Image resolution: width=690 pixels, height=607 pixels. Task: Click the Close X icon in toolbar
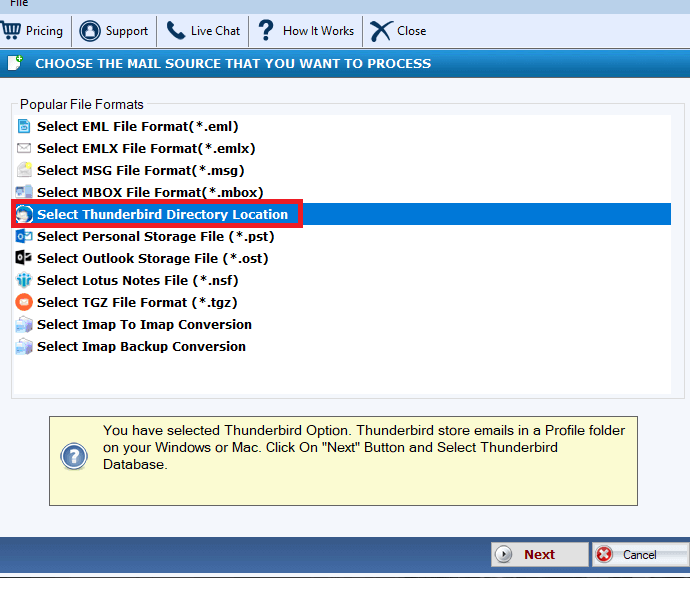point(380,31)
